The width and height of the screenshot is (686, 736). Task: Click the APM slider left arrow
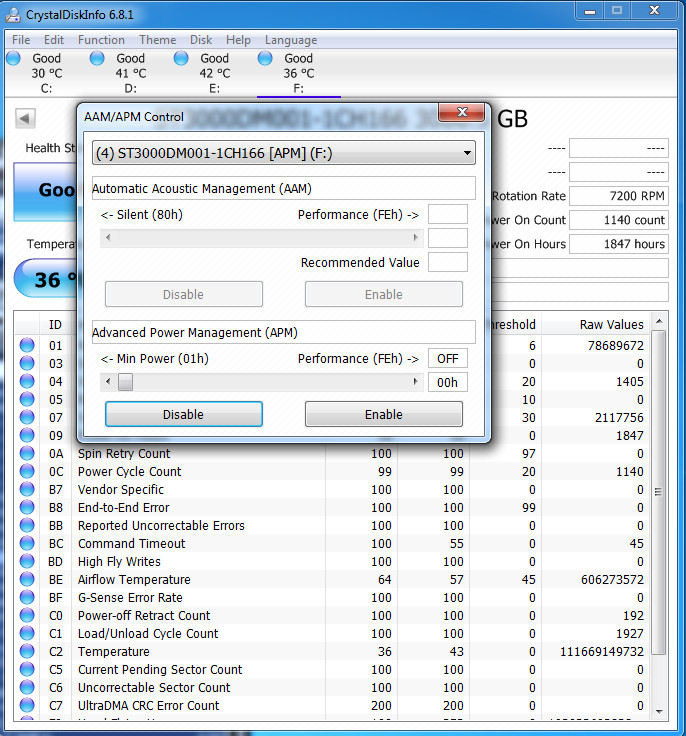click(108, 382)
